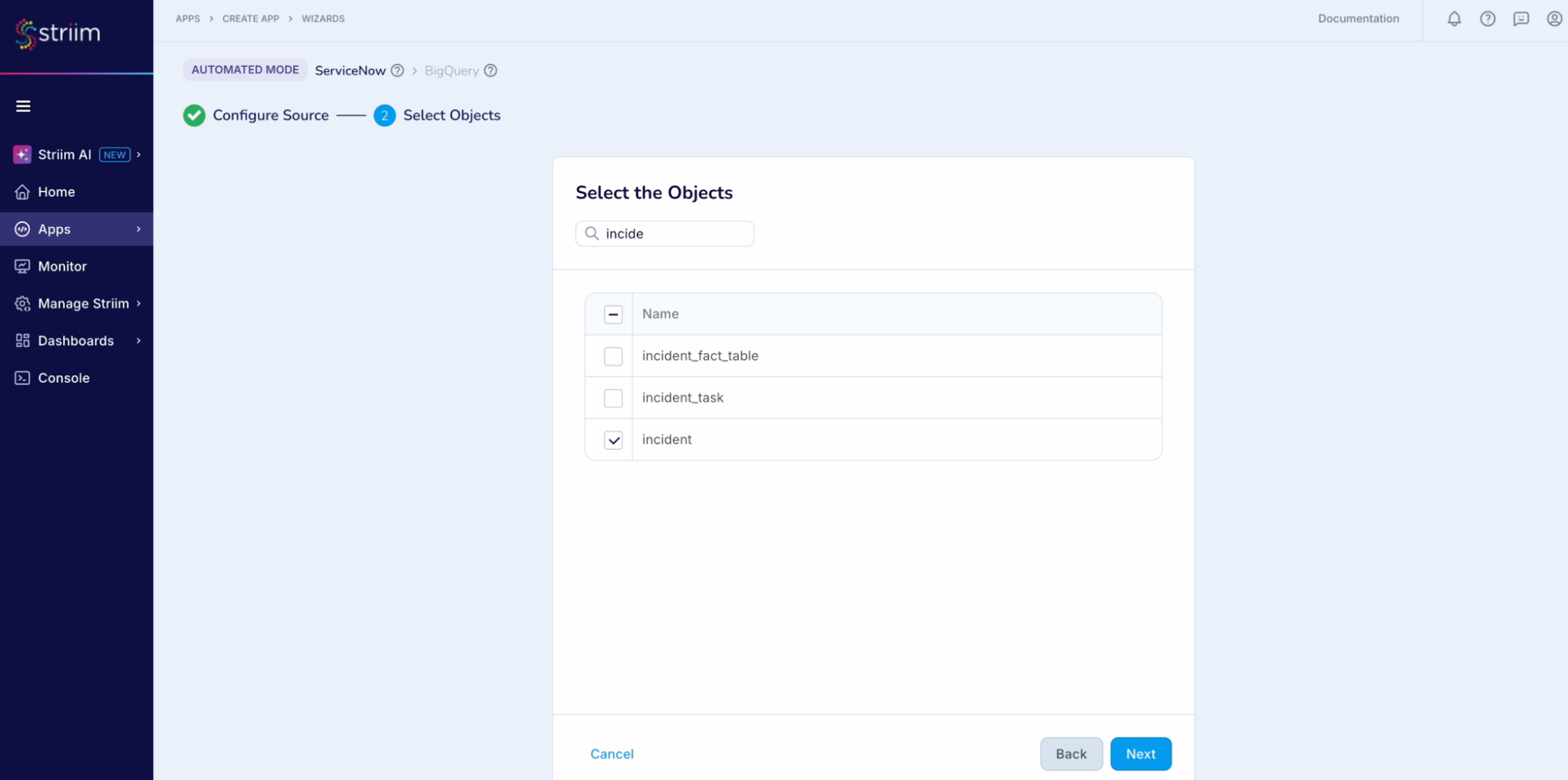Click the Configure Source step label
Image resolution: width=1568 pixels, height=780 pixels.
[x=271, y=115]
